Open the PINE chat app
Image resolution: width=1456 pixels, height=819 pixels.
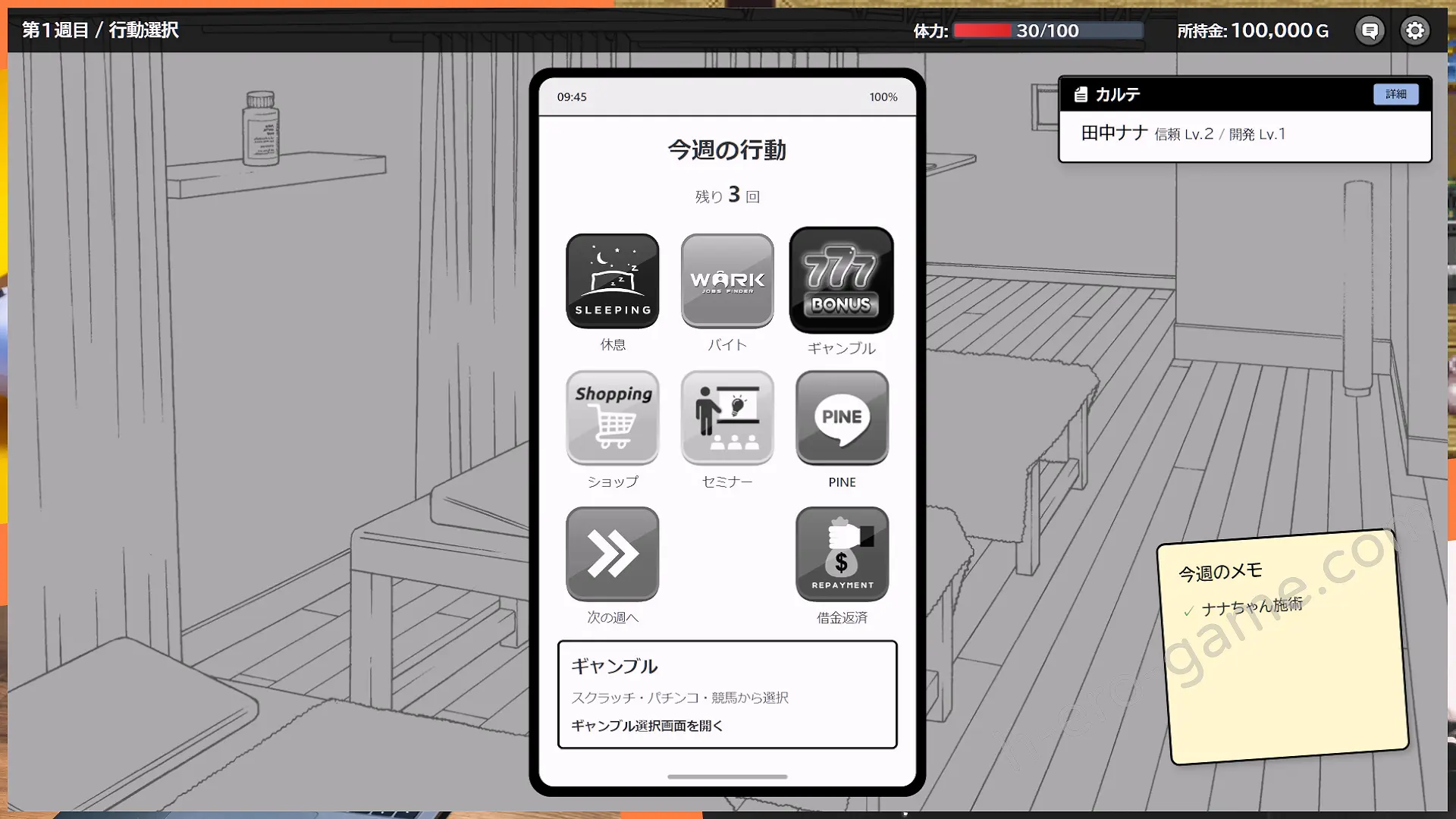coord(842,417)
